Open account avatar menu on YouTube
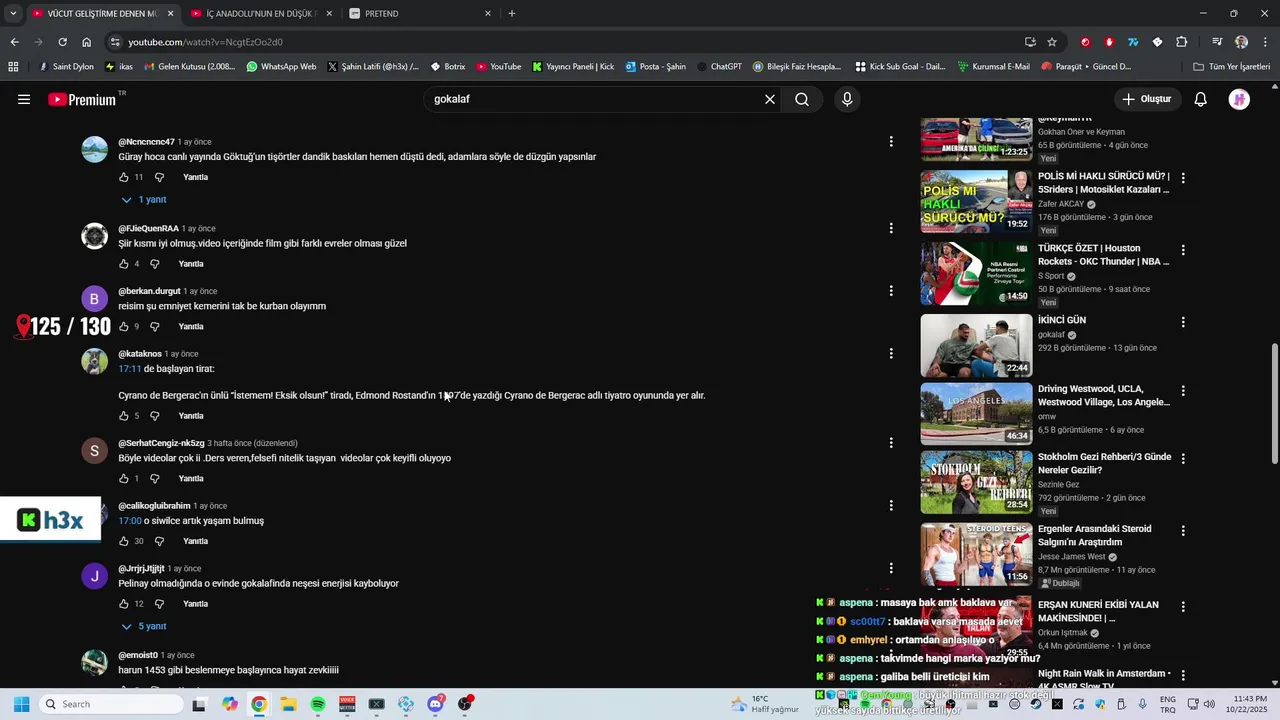 [x=1239, y=99]
